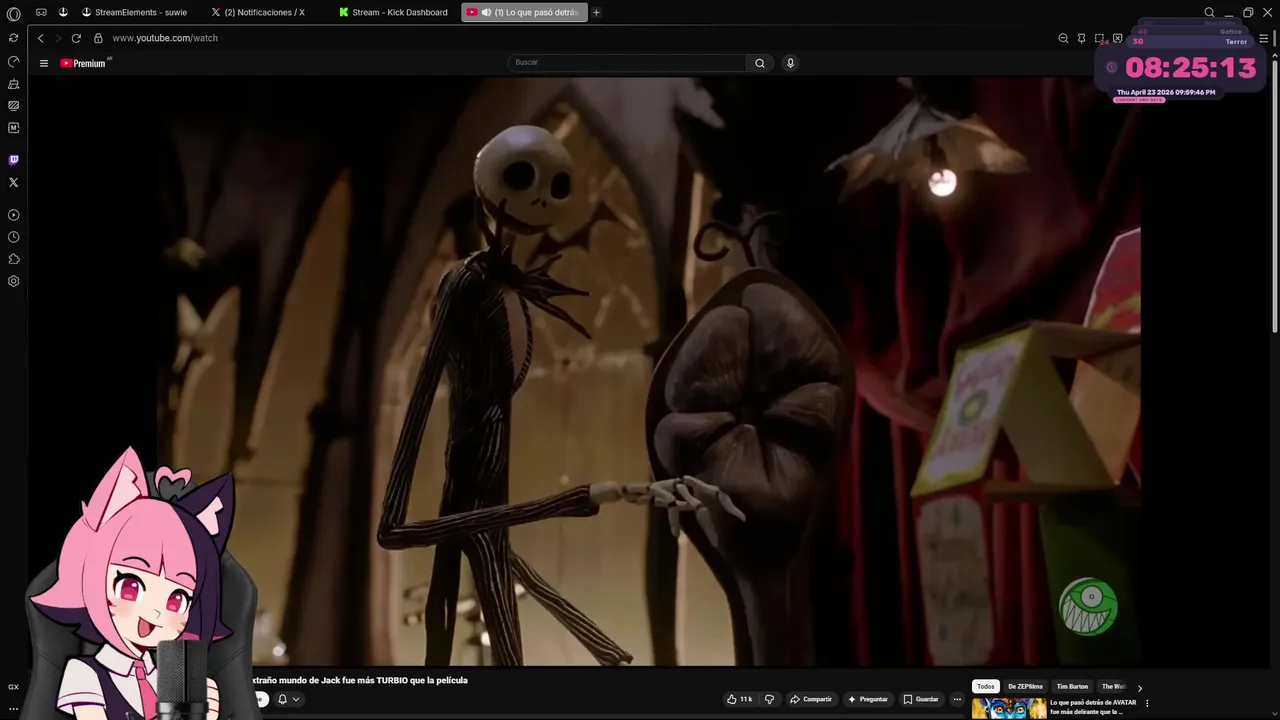Viewport: 1280px width, 720px height.
Task: Open the Easy Setup menu icon
Action: pyautogui.click(x=1263, y=38)
